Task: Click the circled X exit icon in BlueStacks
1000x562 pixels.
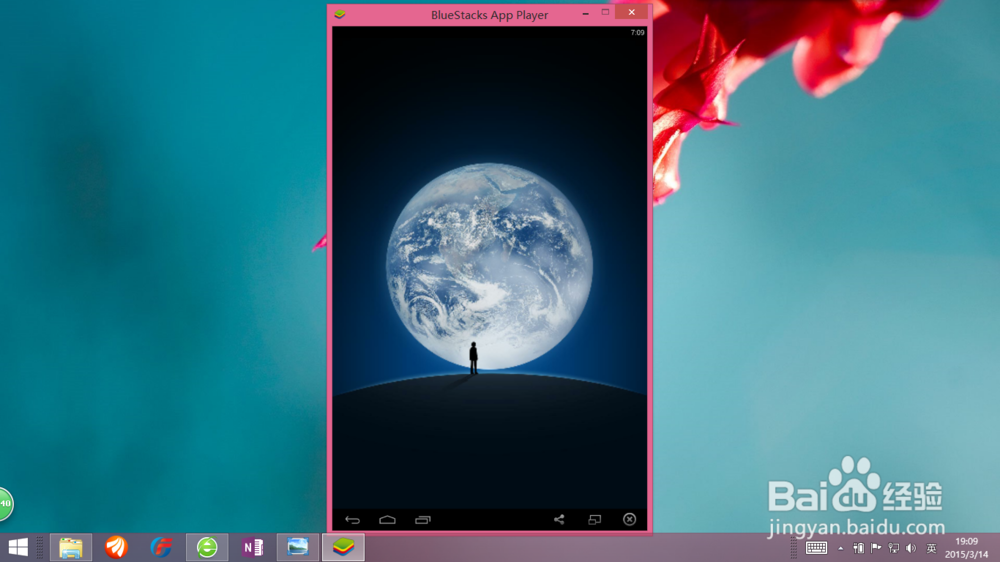Action: point(629,519)
